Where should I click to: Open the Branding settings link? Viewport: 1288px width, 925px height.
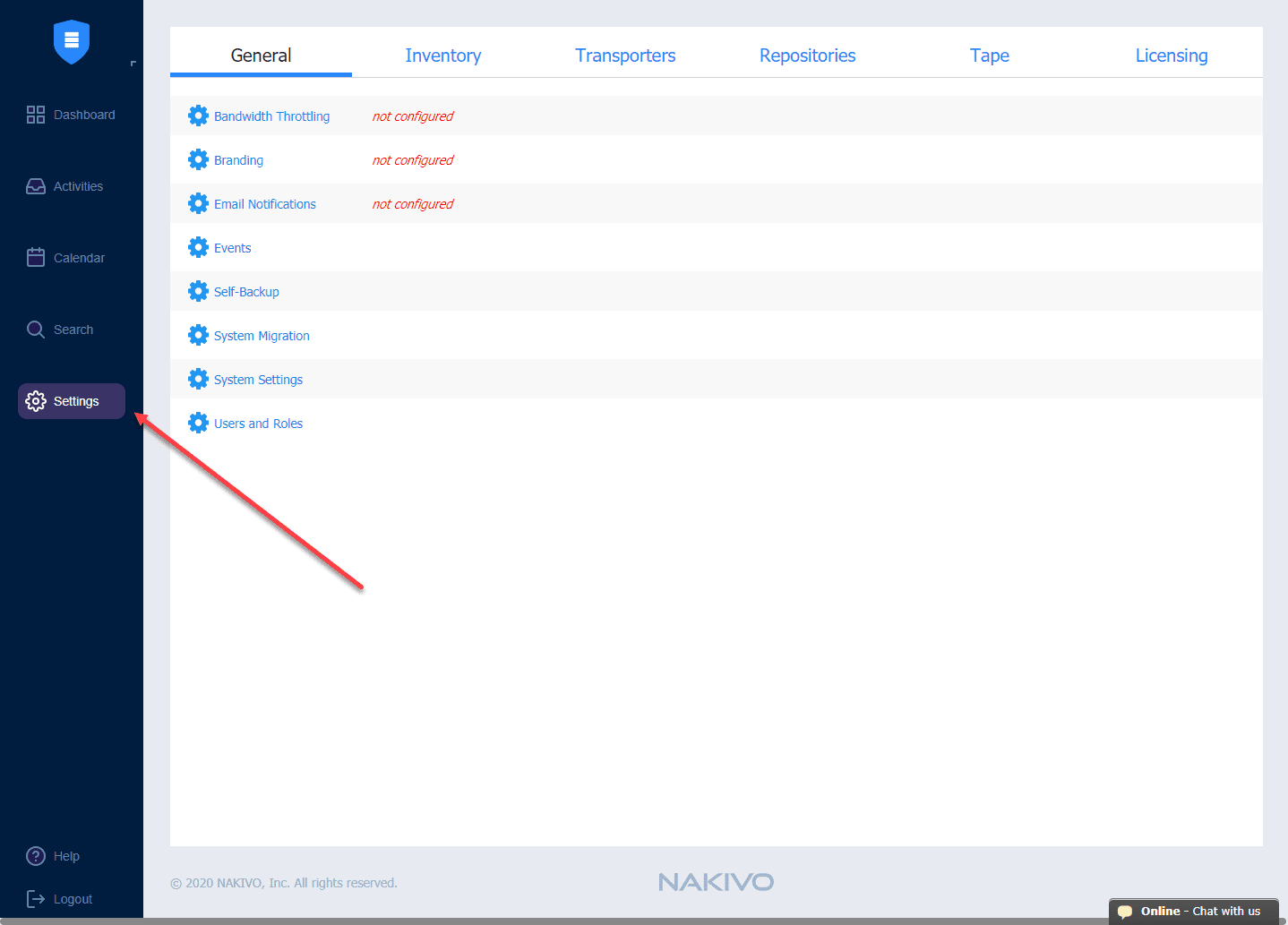tap(239, 160)
